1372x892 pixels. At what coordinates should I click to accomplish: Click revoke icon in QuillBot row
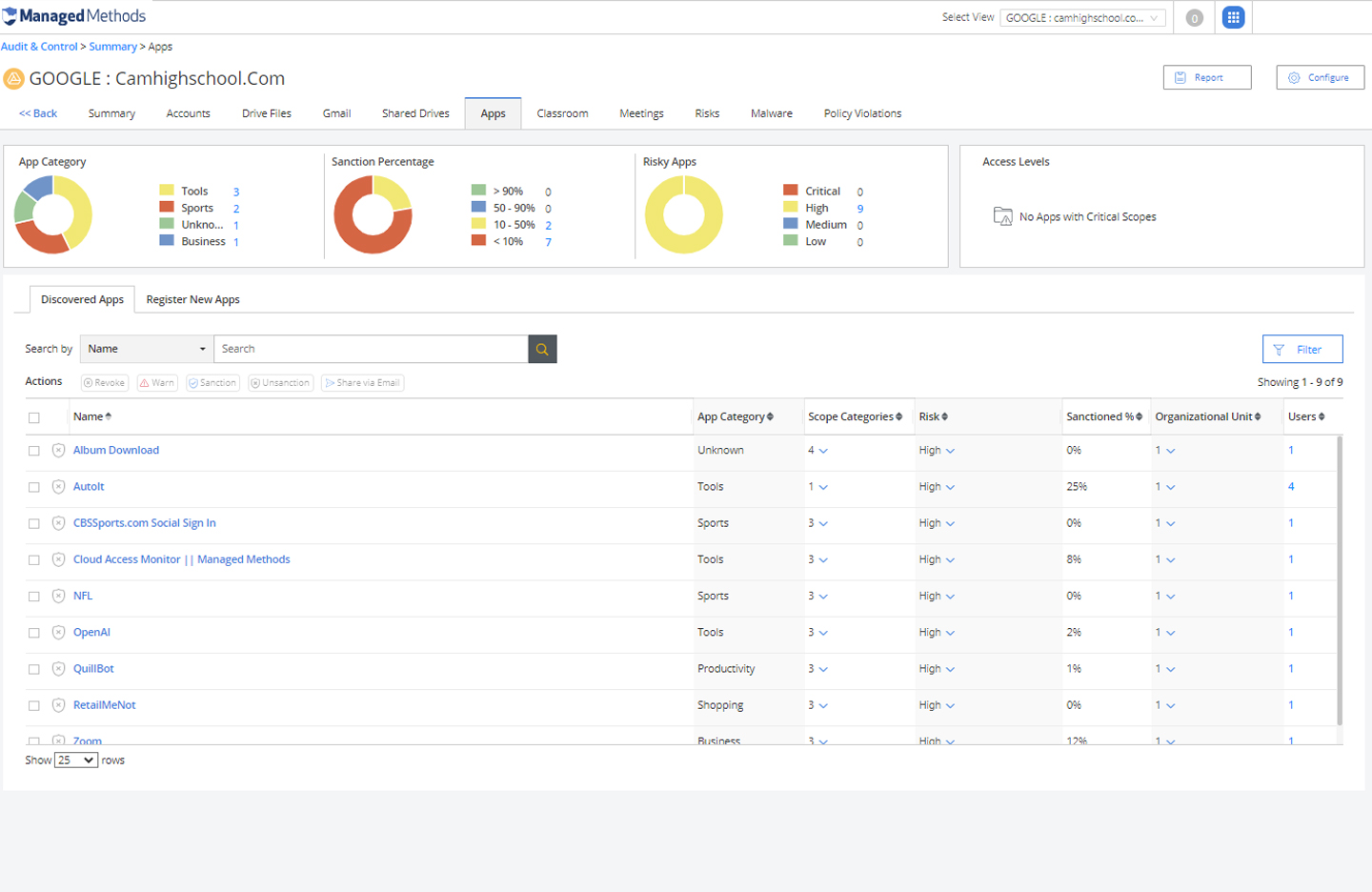tap(58, 669)
